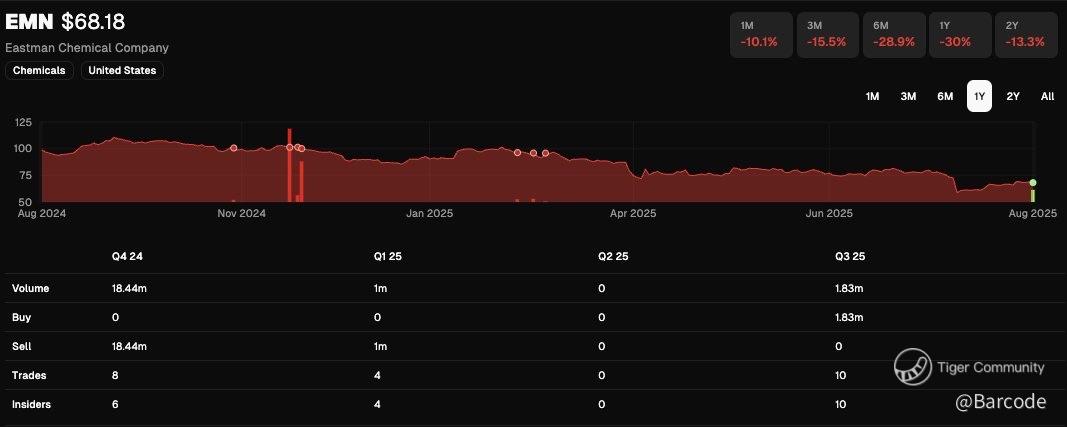Select the 1M chart range tab
Viewport: 1067px width, 427px height.
[x=872, y=97]
